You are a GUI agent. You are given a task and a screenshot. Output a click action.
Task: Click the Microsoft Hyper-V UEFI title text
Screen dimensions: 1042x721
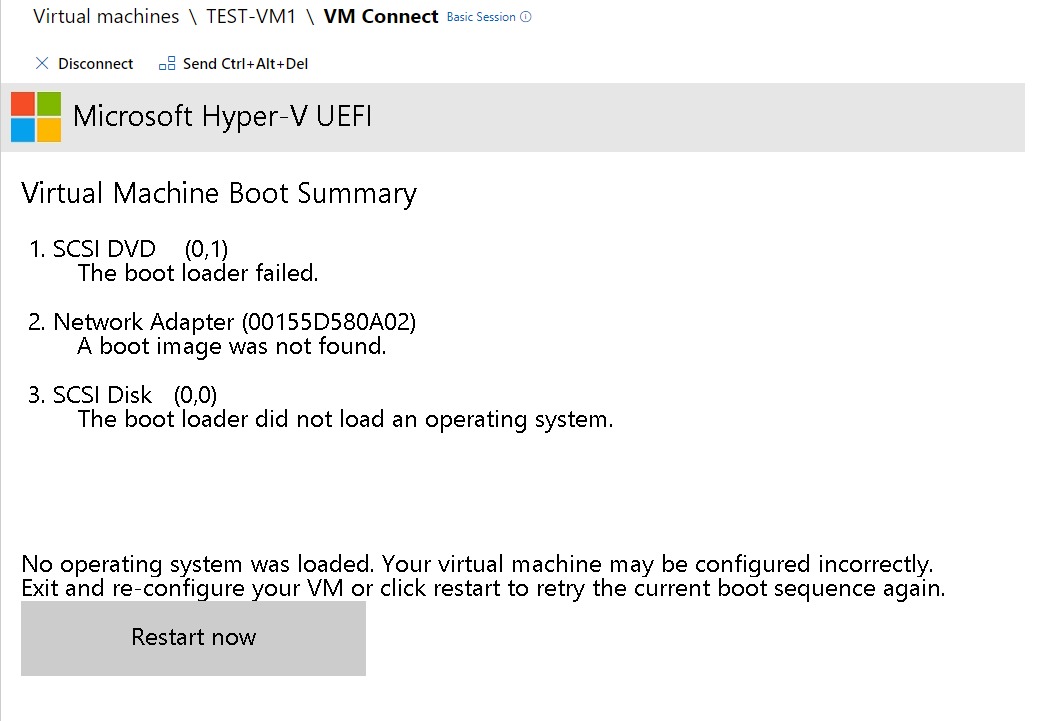point(222,116)
